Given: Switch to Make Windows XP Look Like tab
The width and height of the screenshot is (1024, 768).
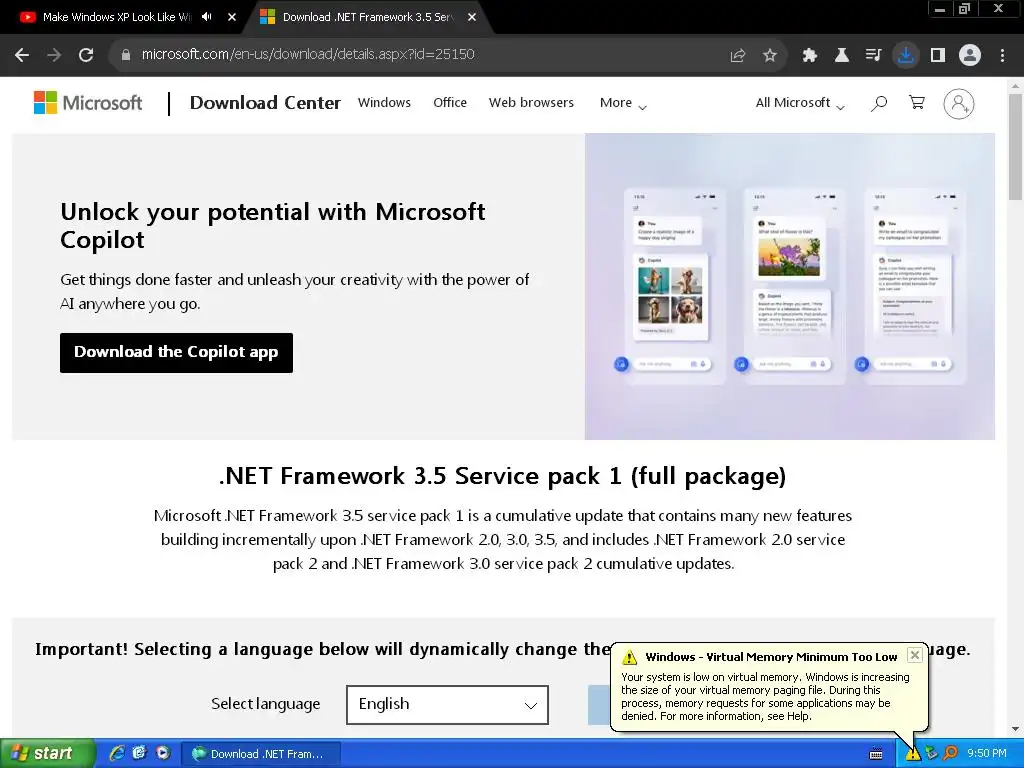Looking at the screenshot, I should pyautogui.click(x=116, y=17).
